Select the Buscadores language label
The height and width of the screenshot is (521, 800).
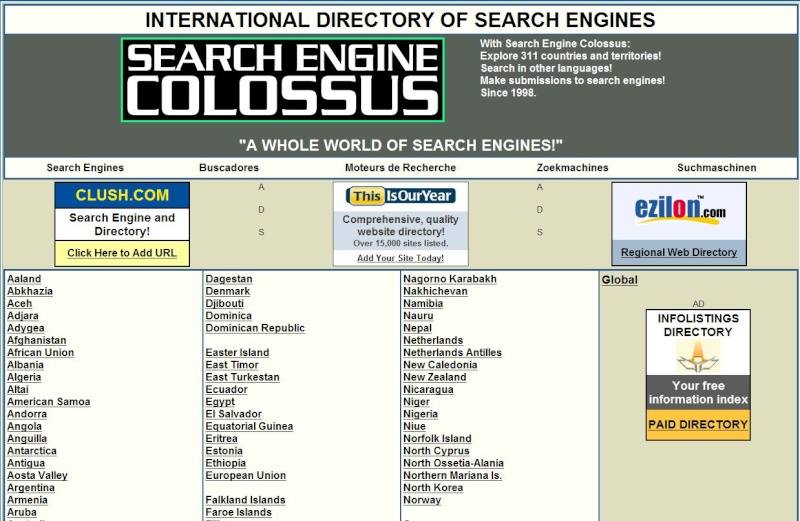coord(229,167)
